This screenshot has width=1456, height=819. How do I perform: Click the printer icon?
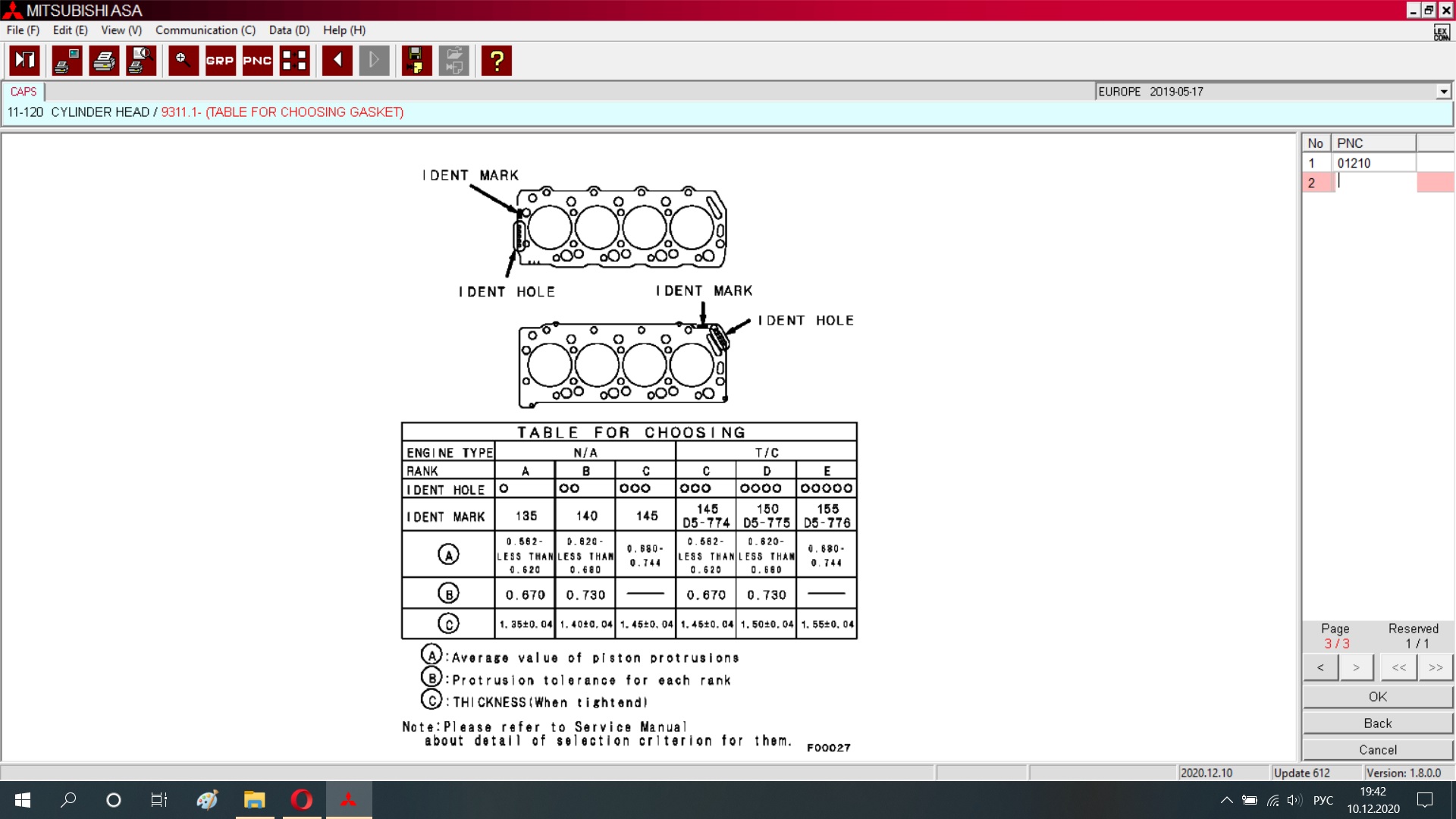[x=104, y=61]
